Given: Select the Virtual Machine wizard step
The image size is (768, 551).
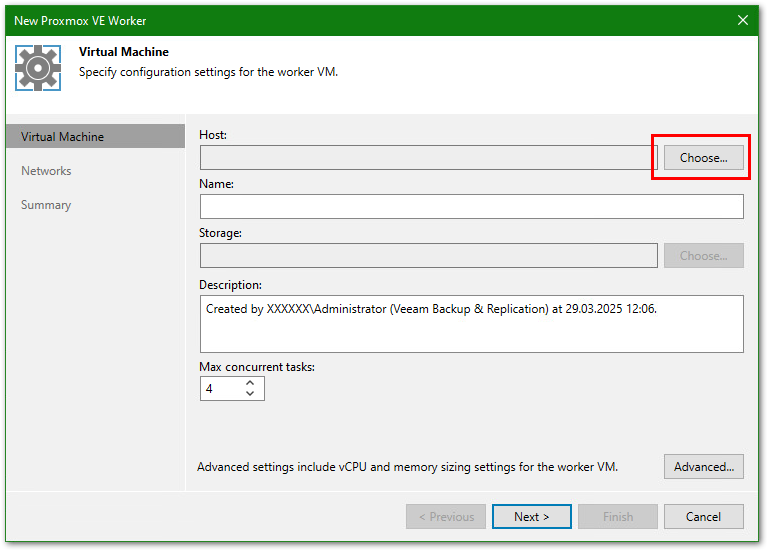Looking at the screenshot, I should click(x=94, y=137).
